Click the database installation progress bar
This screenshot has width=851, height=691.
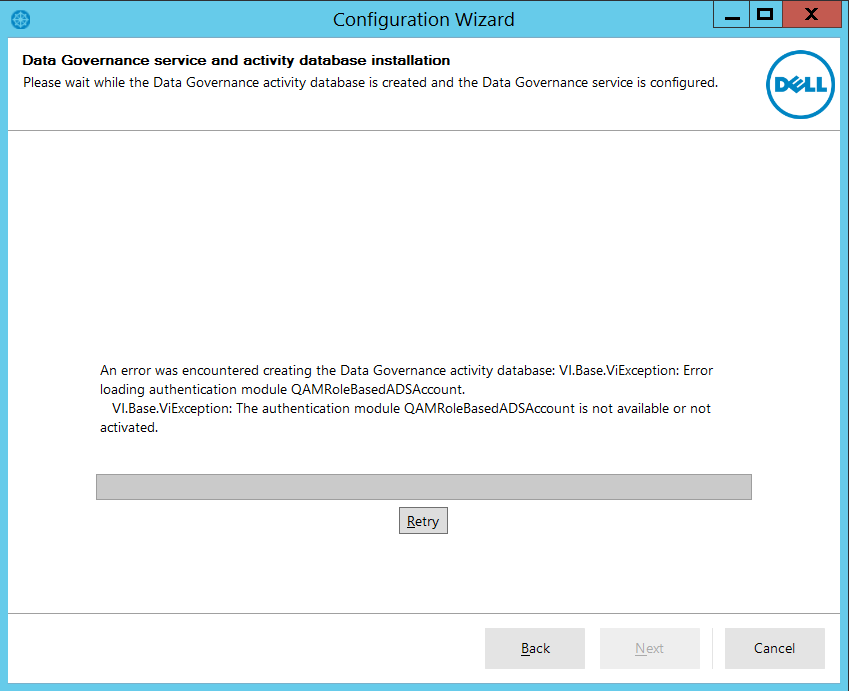(x=424, y=487)
